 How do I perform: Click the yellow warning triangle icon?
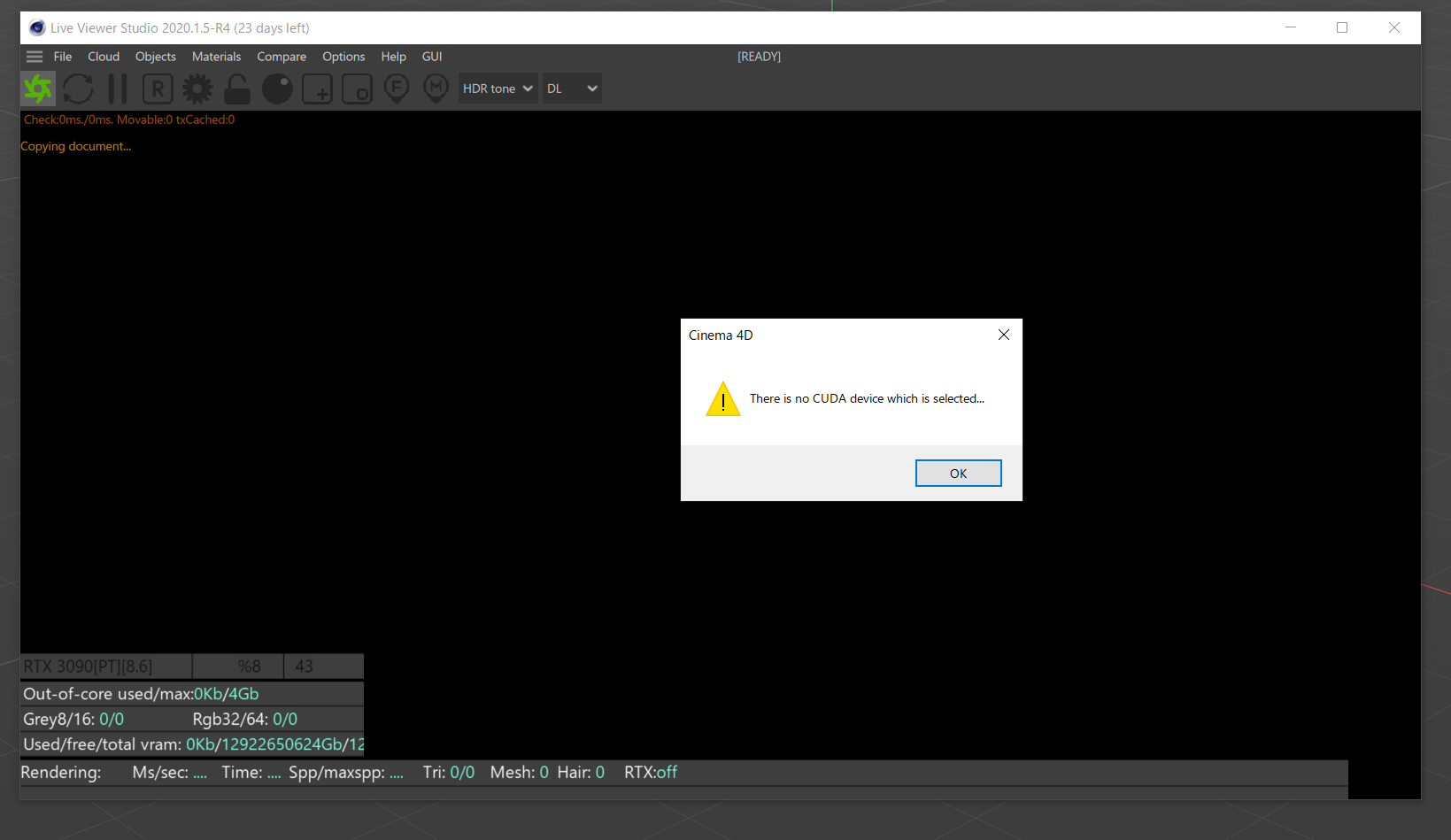723,399
